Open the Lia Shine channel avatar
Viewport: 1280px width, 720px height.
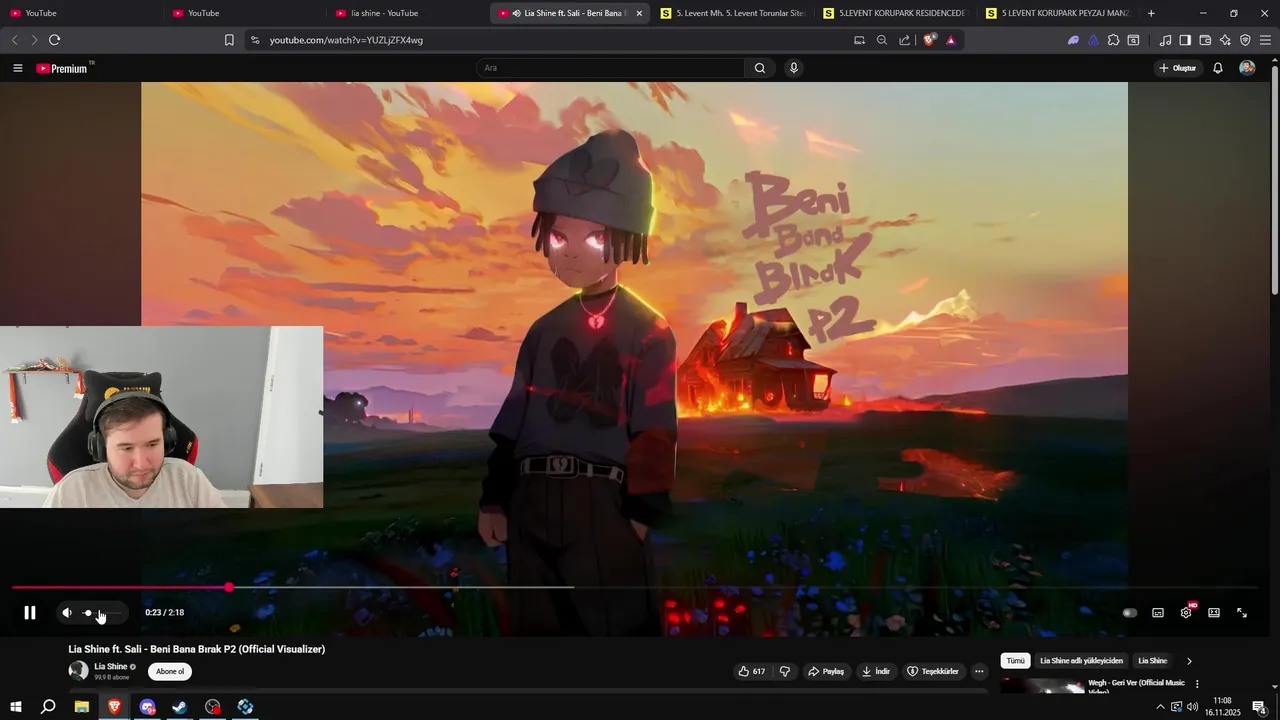click(78, 671)
